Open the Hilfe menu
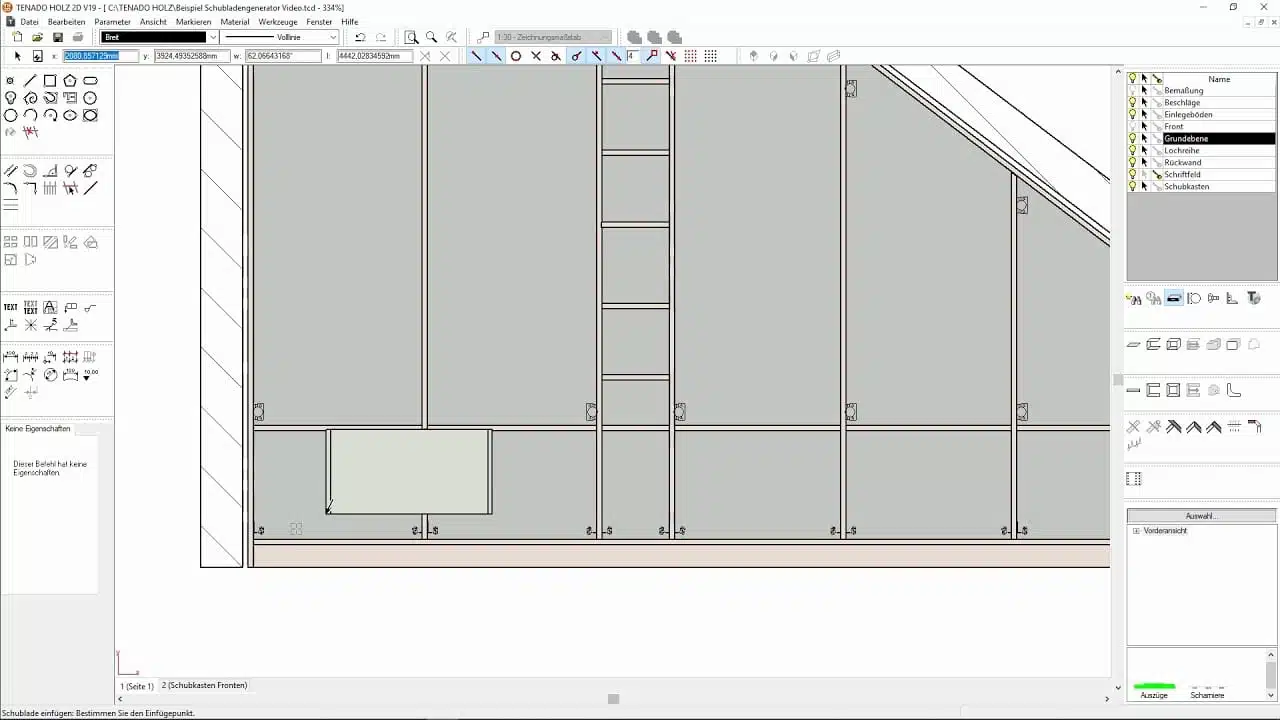Image resolution: width=1280 pixels, height=720 pixels. pos(350,22)
